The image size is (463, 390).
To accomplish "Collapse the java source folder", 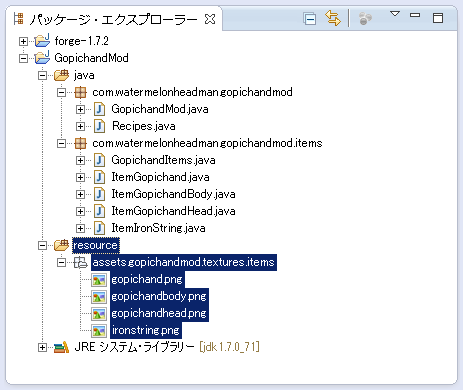I will [42, 75].
